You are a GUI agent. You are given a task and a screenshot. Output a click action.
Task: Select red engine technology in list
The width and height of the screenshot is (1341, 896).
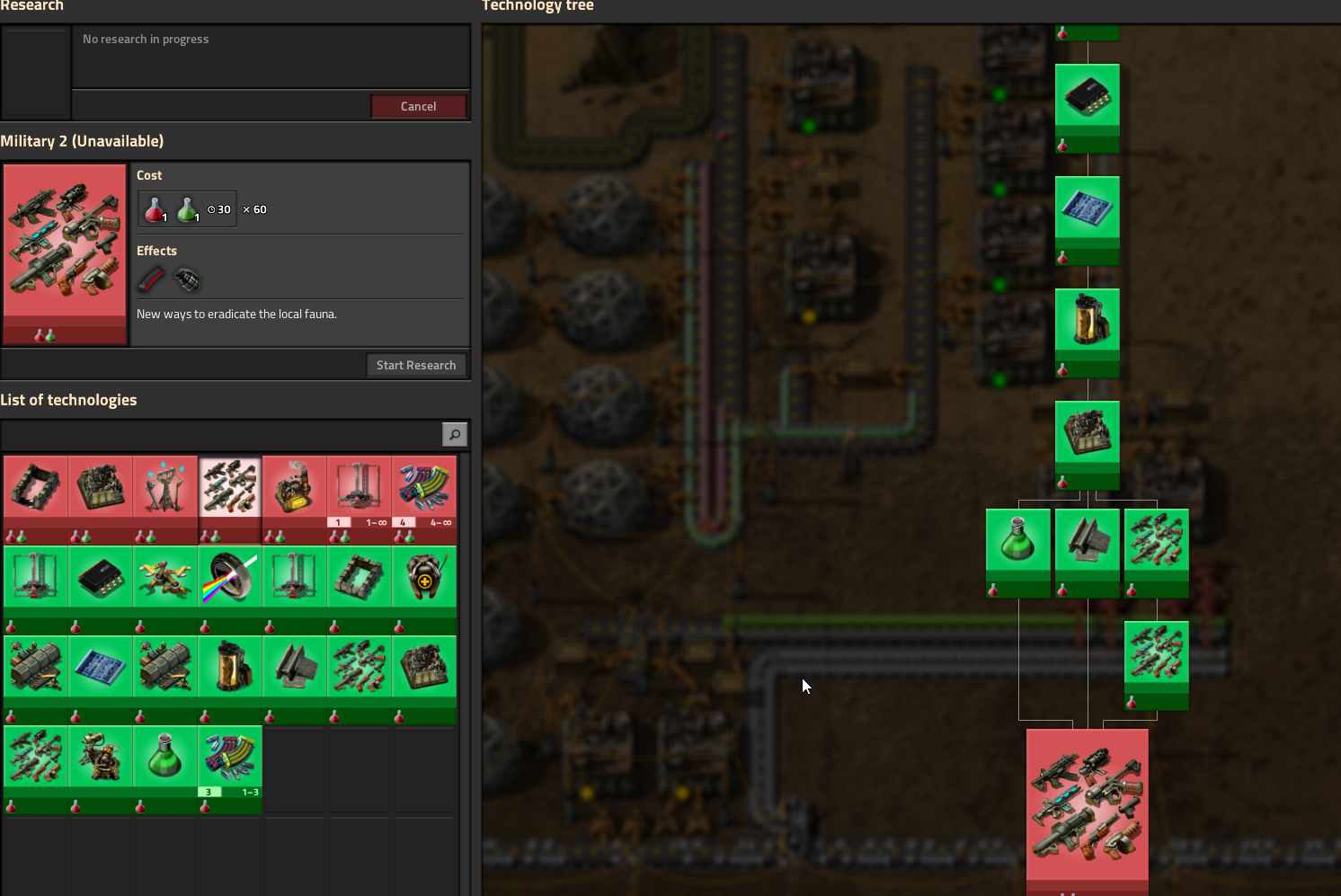(x=295, y=500)
